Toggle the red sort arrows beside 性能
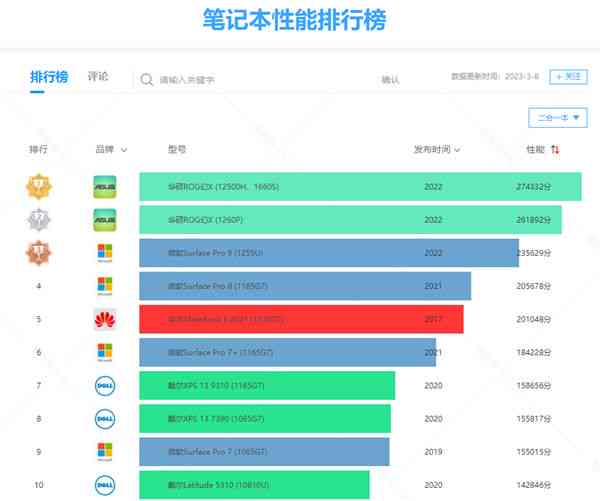600x501 pixels. (x=555, y=149)
